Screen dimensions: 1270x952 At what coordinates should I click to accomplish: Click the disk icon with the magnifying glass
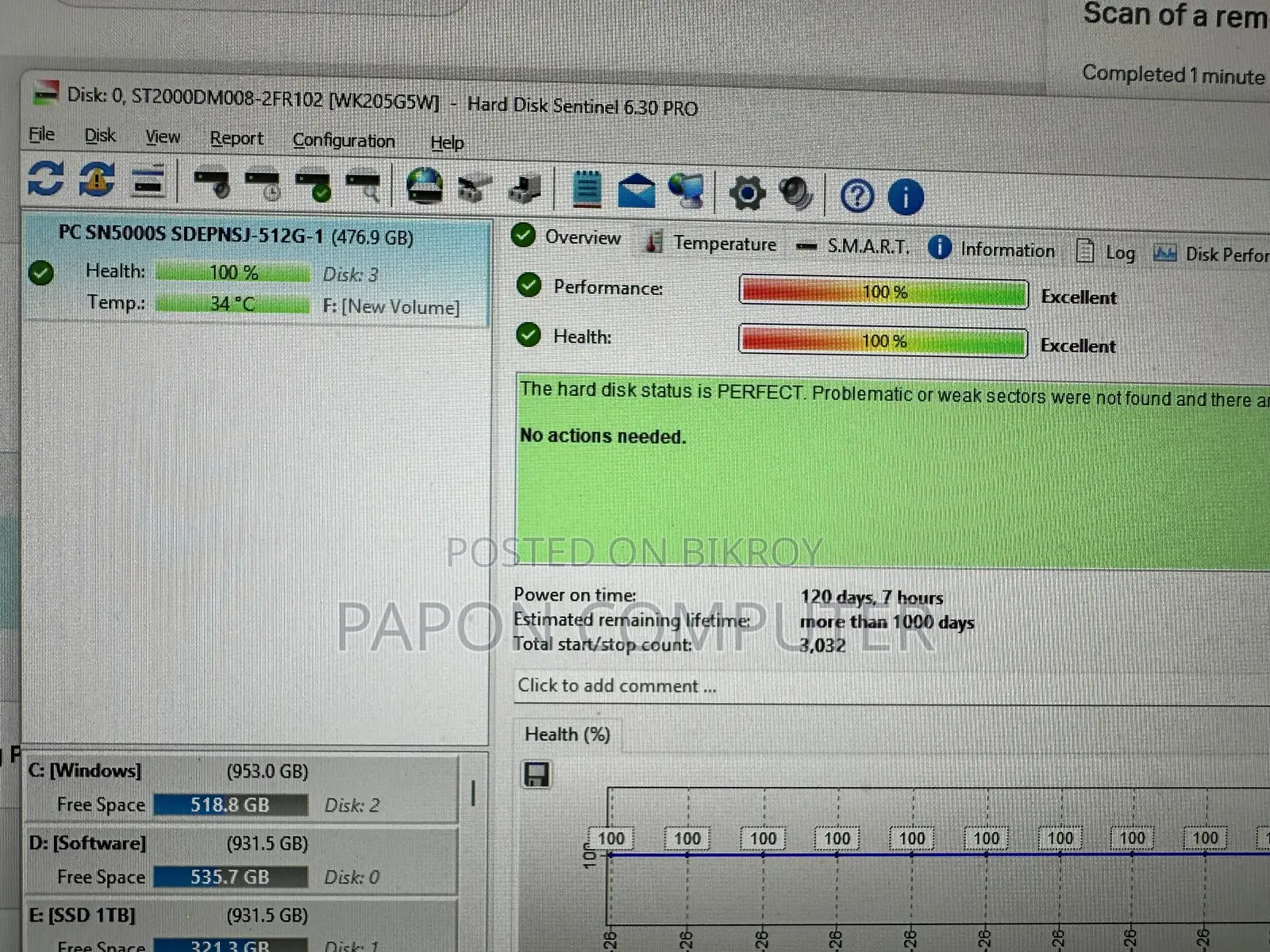364,187
